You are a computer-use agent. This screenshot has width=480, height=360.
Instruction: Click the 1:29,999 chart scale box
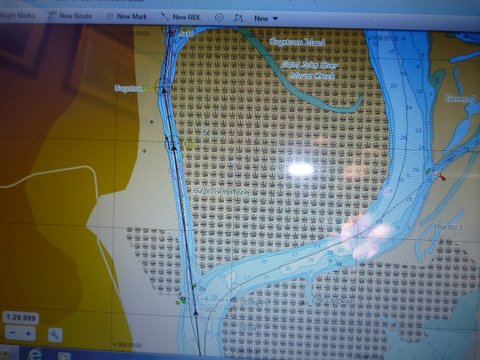coord(21,318)
